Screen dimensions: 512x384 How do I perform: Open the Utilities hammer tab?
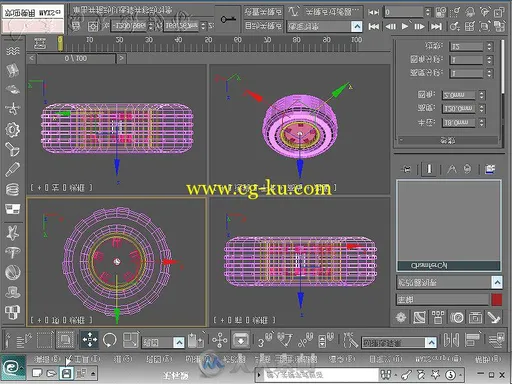[x=494, y=317]
